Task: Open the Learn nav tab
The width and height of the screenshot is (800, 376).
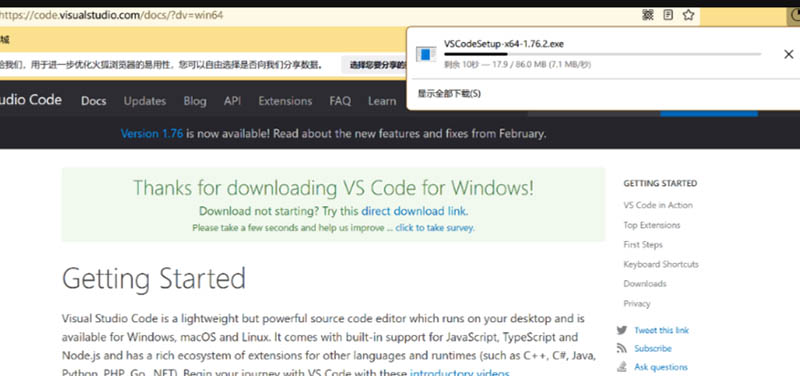Action: (x=382, y=101)
